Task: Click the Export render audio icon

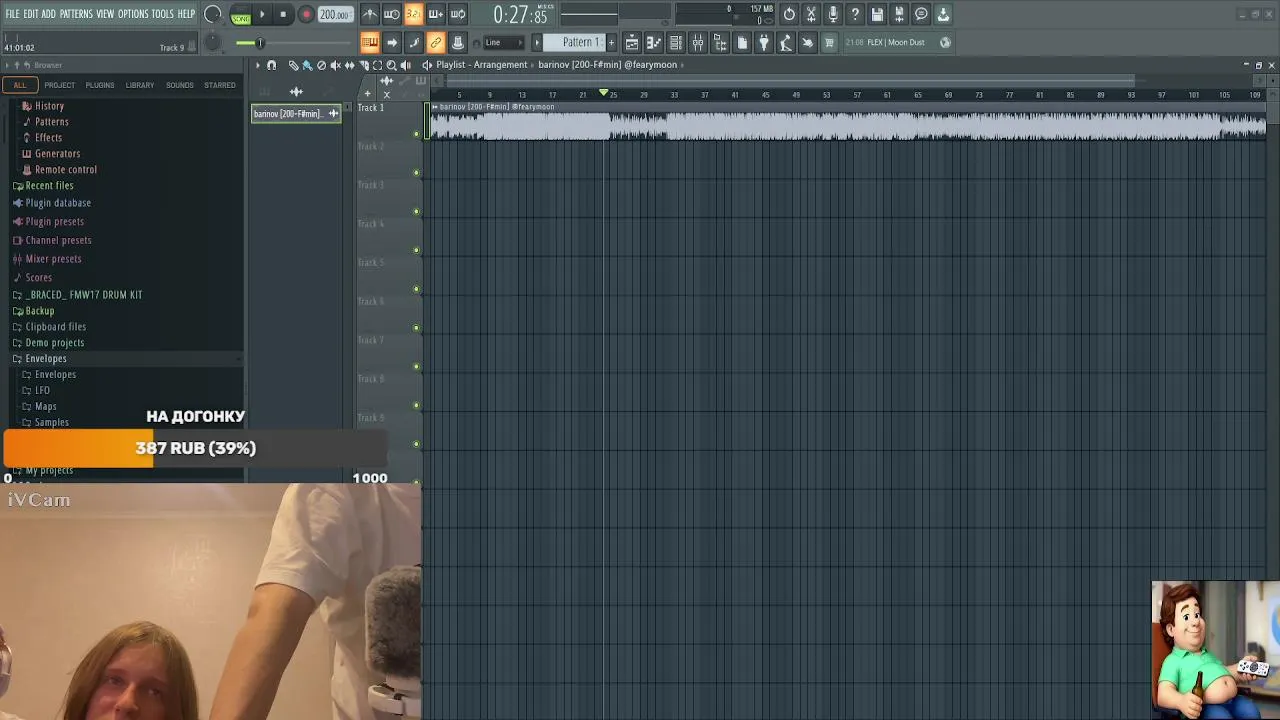Action: 899,14
